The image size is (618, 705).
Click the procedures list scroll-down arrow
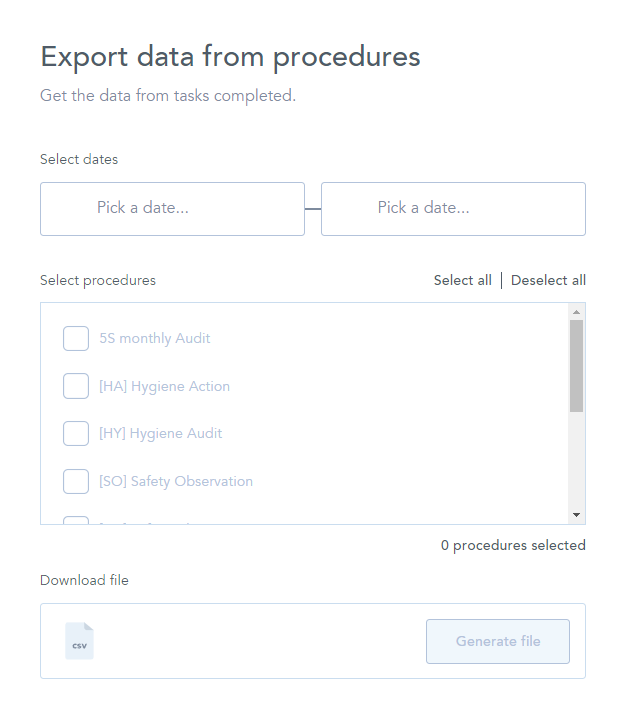(576, 514)
